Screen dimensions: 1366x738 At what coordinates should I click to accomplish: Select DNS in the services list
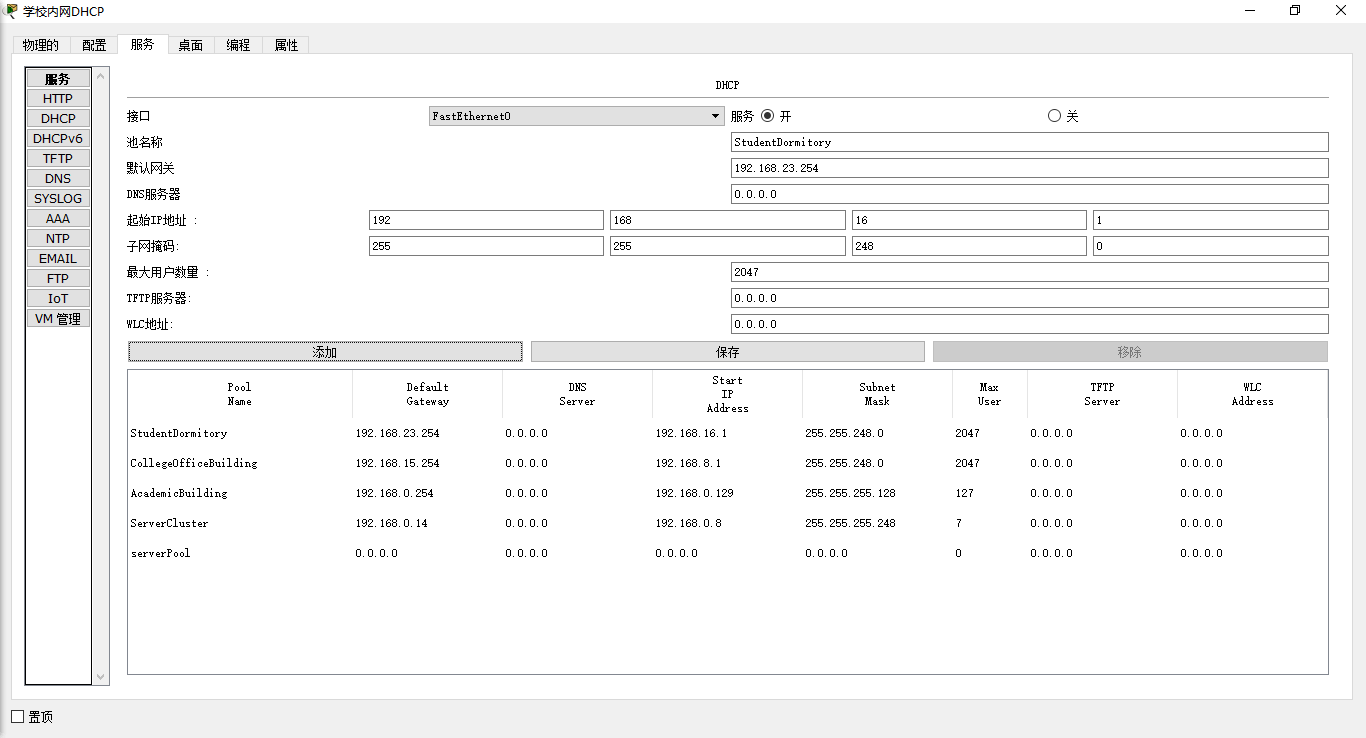tap(58, 178)
